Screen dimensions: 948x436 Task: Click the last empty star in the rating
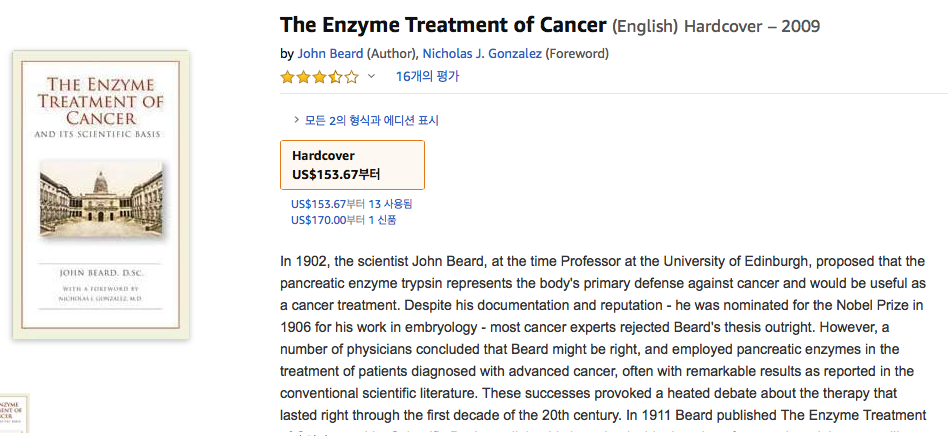(351, 77)
